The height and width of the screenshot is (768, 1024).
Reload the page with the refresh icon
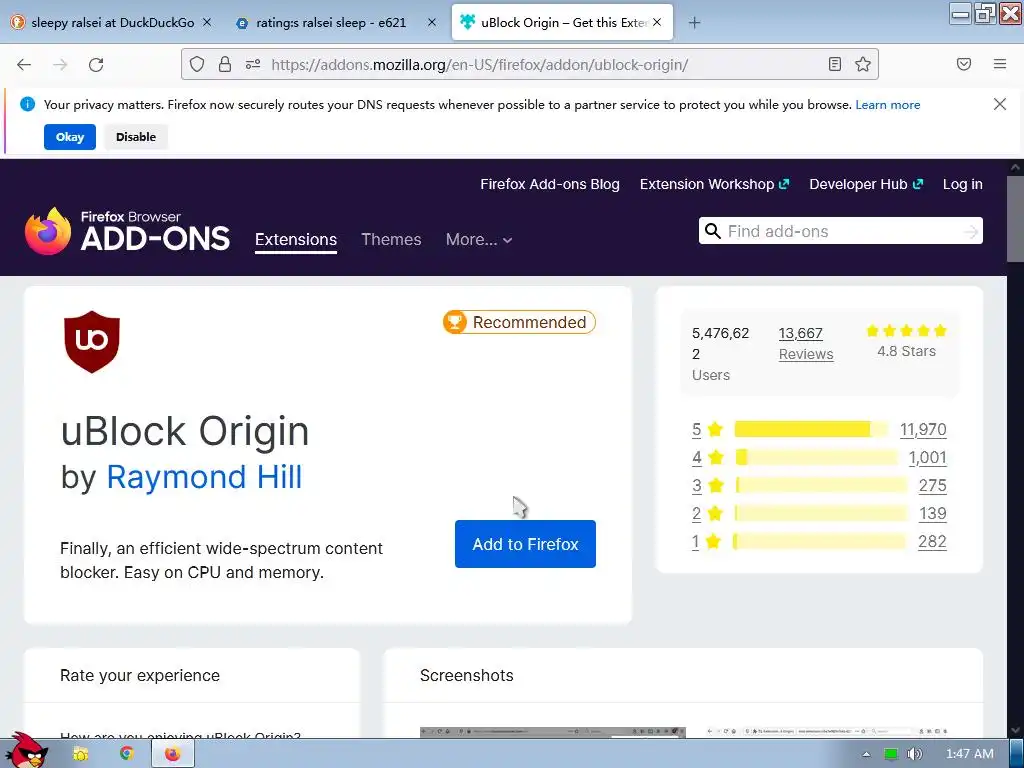pyautogui.click(x=96, y=65)
